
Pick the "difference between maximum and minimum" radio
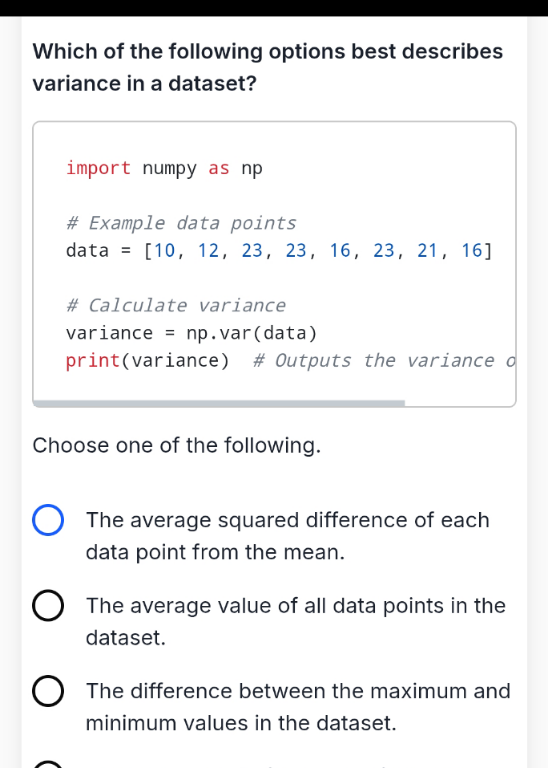[48, 691]
